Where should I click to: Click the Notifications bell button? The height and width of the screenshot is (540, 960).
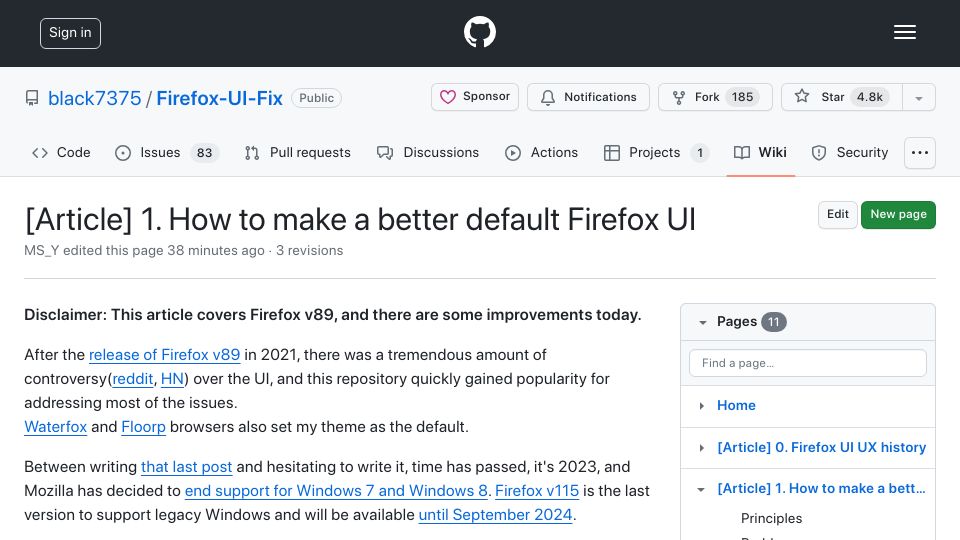[x=588, y=97]
